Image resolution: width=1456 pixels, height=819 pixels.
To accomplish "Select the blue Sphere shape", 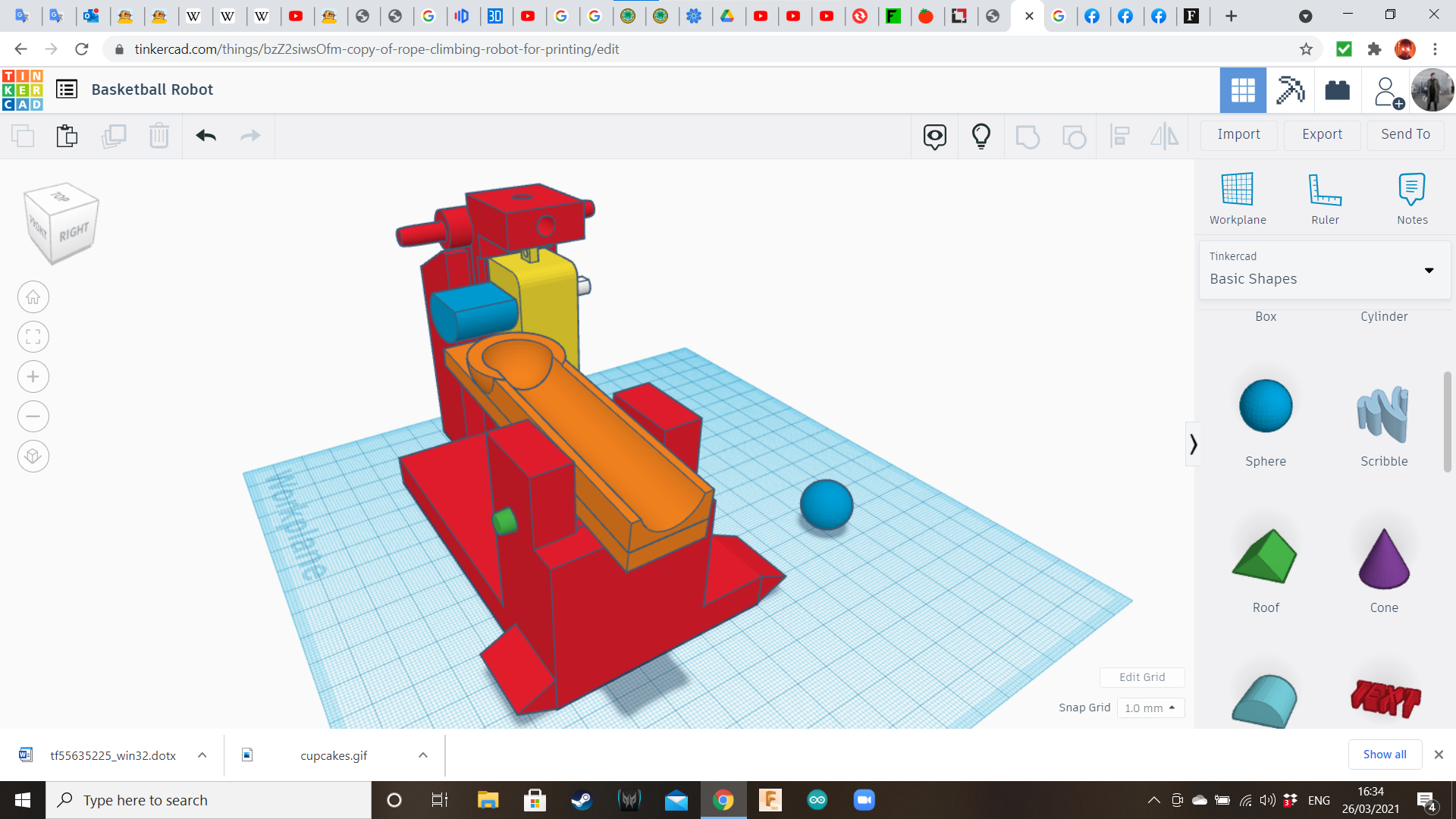I will click(1265, 407).
